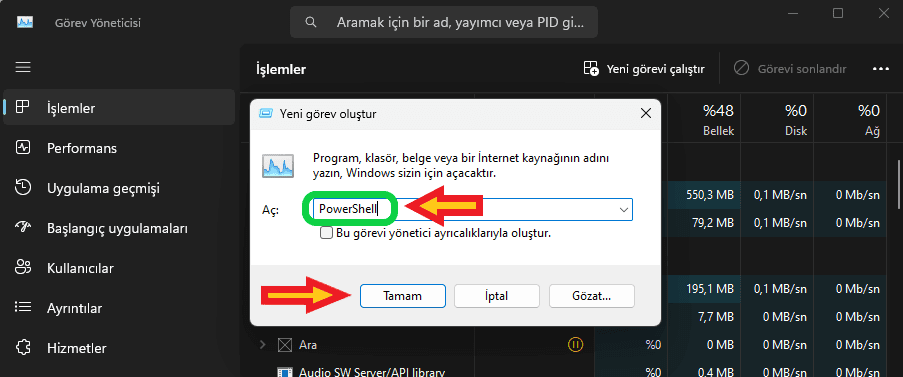Sort by the Ağ column header
Viewport: 903px width, 377px height.
(850, 120)
